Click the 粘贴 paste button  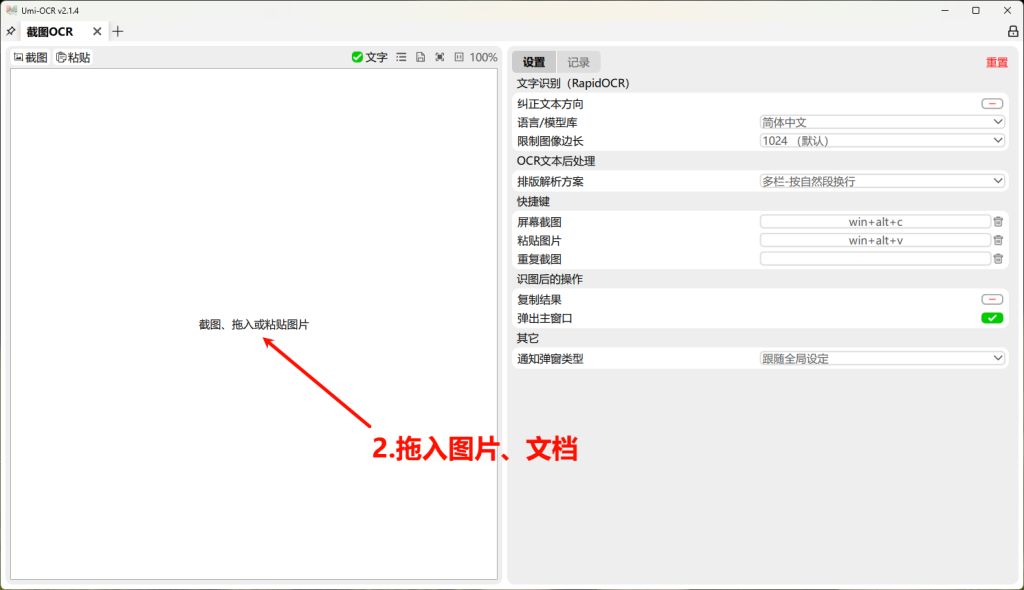[71, 56]
